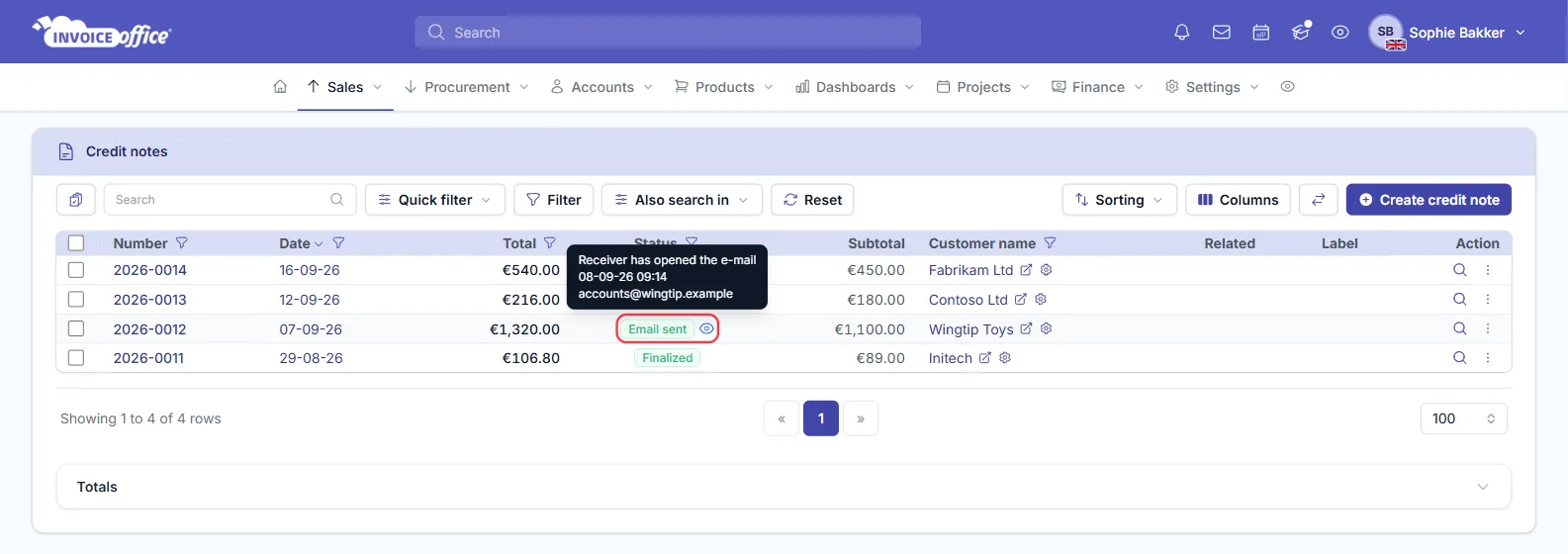Open the Settings menu

pos(1213,87)
